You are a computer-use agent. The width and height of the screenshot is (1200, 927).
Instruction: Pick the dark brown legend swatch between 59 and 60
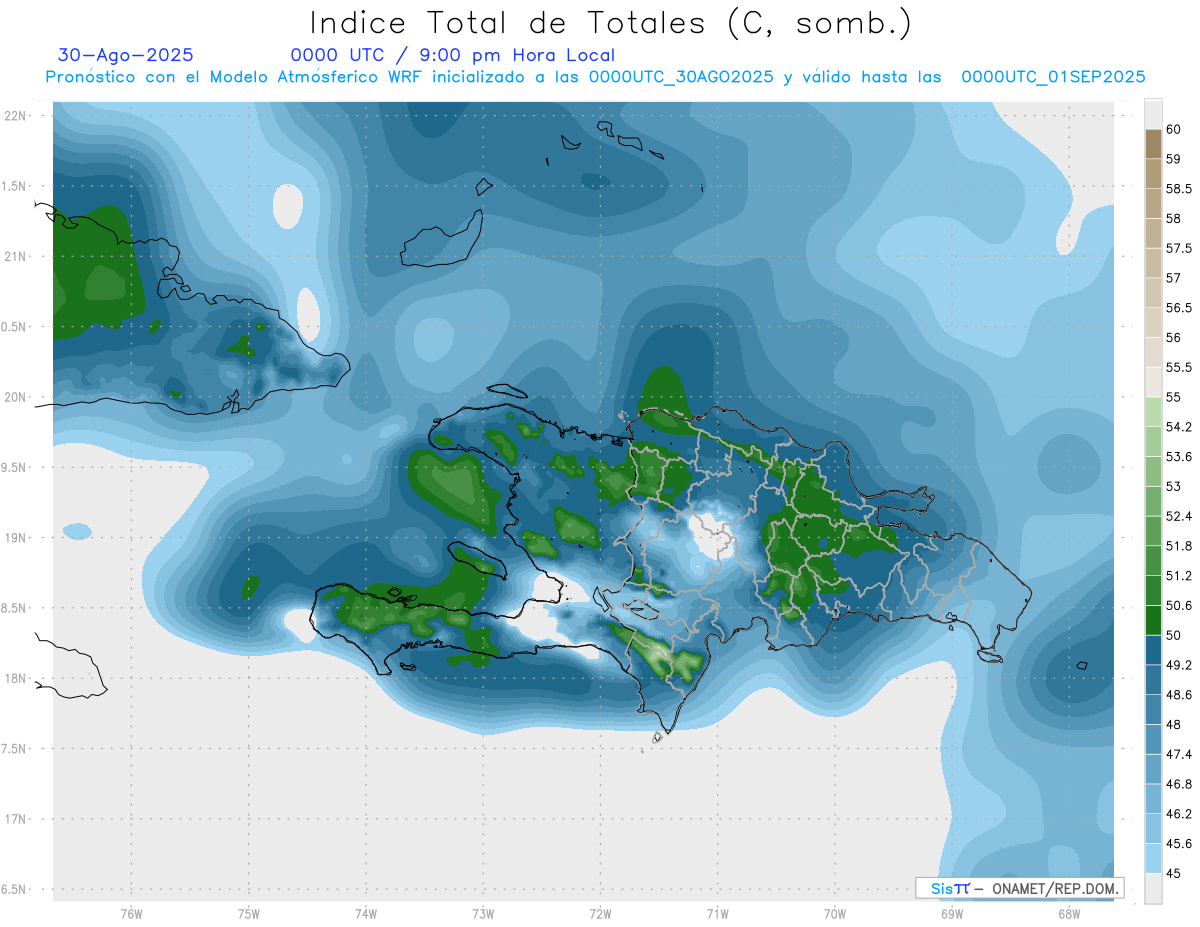(x=1152, y=144)
